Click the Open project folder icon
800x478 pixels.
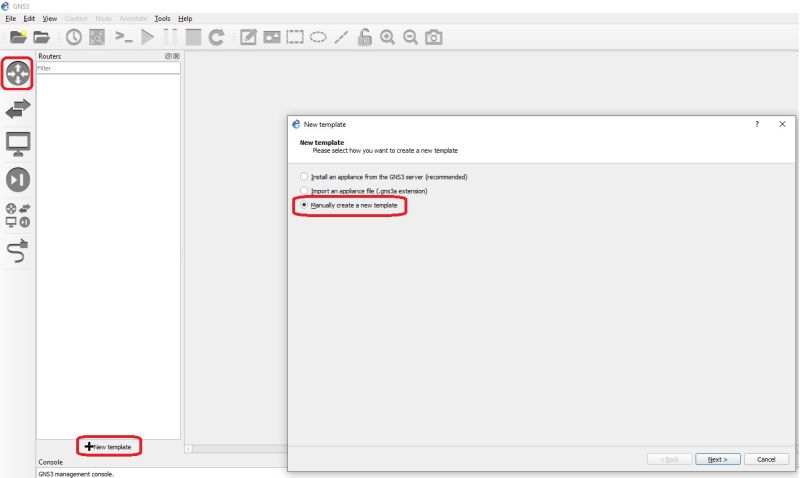click(41, 37)
